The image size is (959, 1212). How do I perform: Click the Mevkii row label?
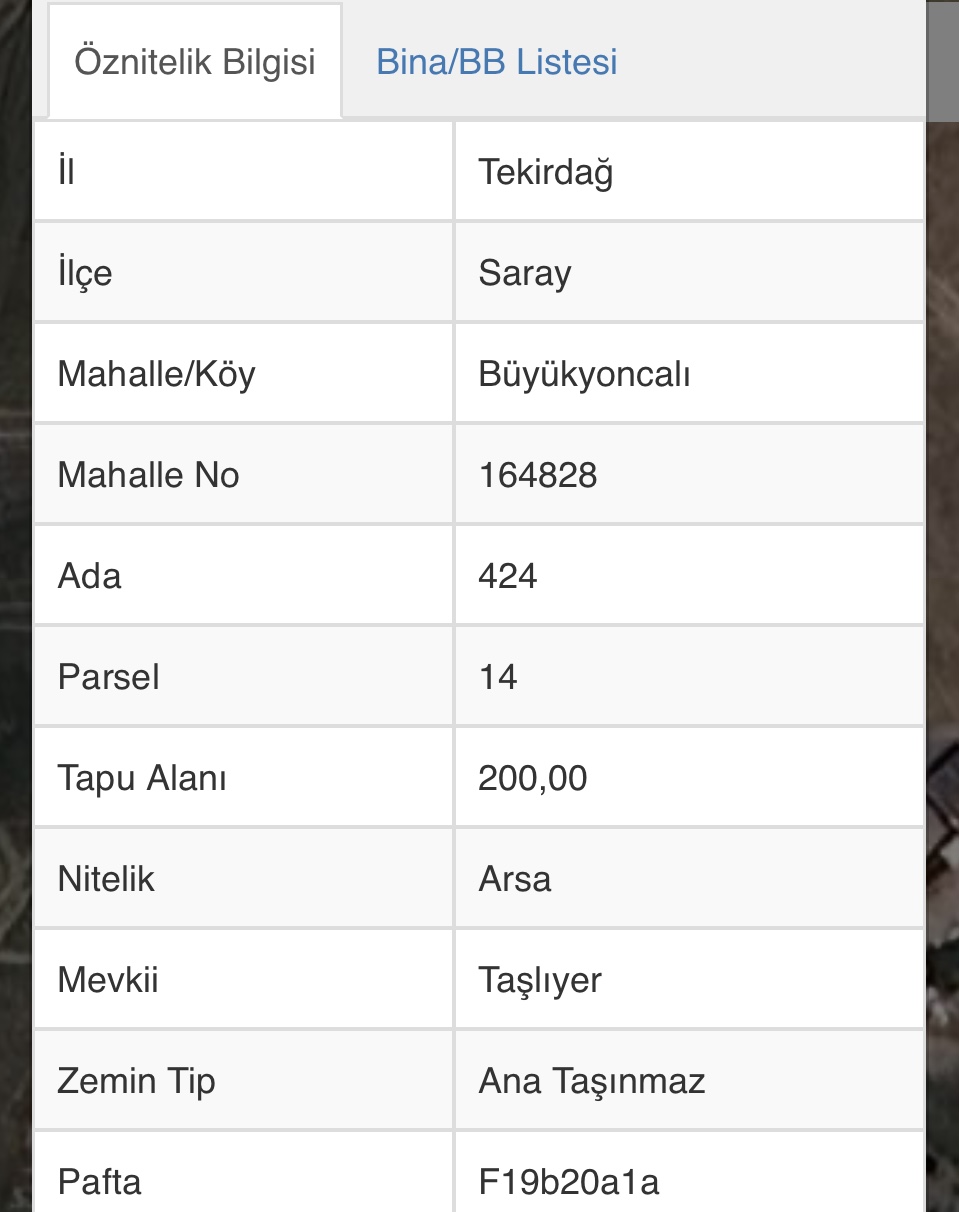(108, 980)
